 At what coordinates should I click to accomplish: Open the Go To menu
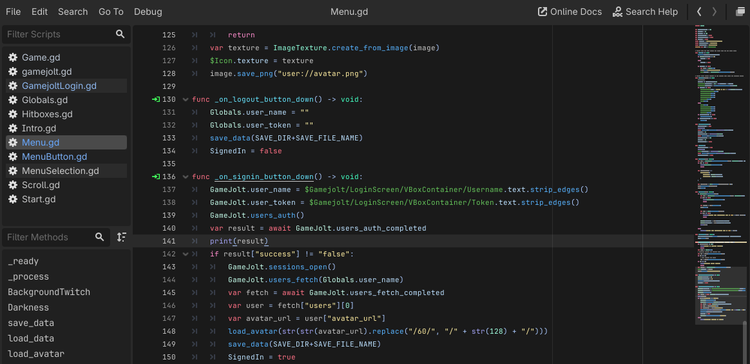[x=111, y=12]
